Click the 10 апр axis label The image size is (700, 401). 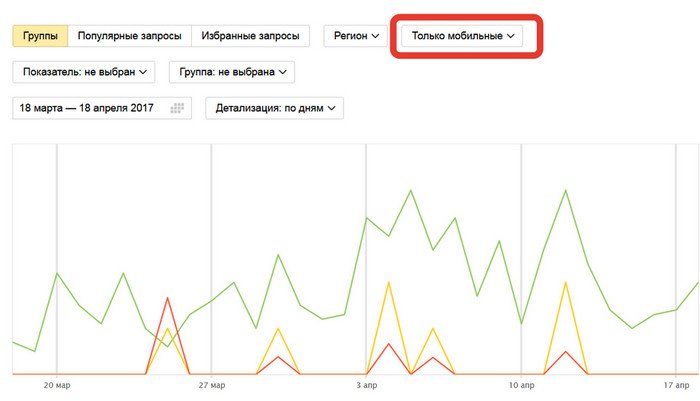click(x=521, y=385)
